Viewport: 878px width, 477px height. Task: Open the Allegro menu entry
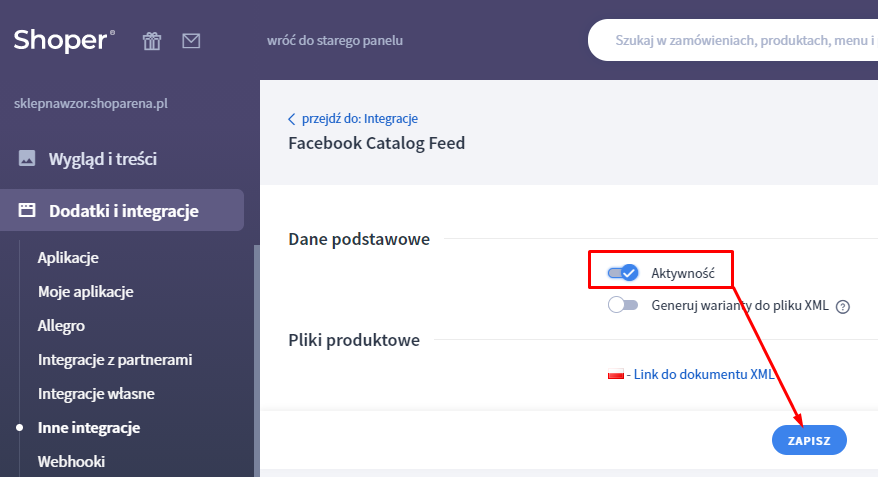[61, 326]
